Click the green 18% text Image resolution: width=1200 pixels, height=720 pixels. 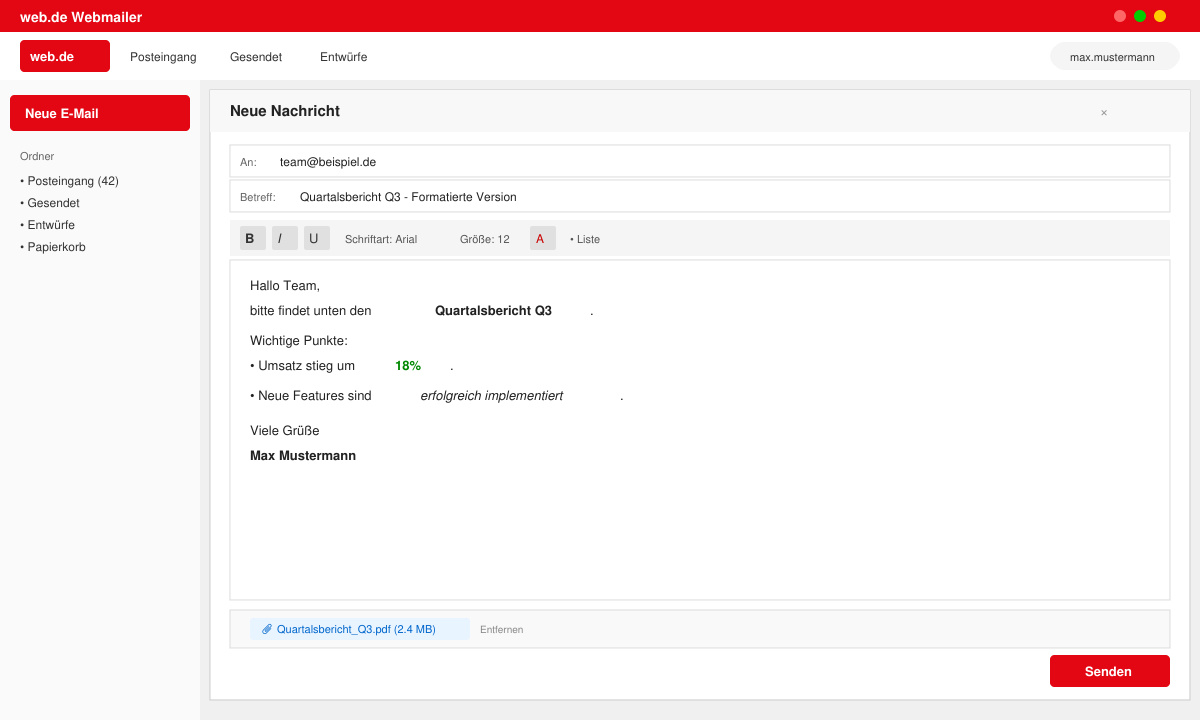(x=408, y=366)
